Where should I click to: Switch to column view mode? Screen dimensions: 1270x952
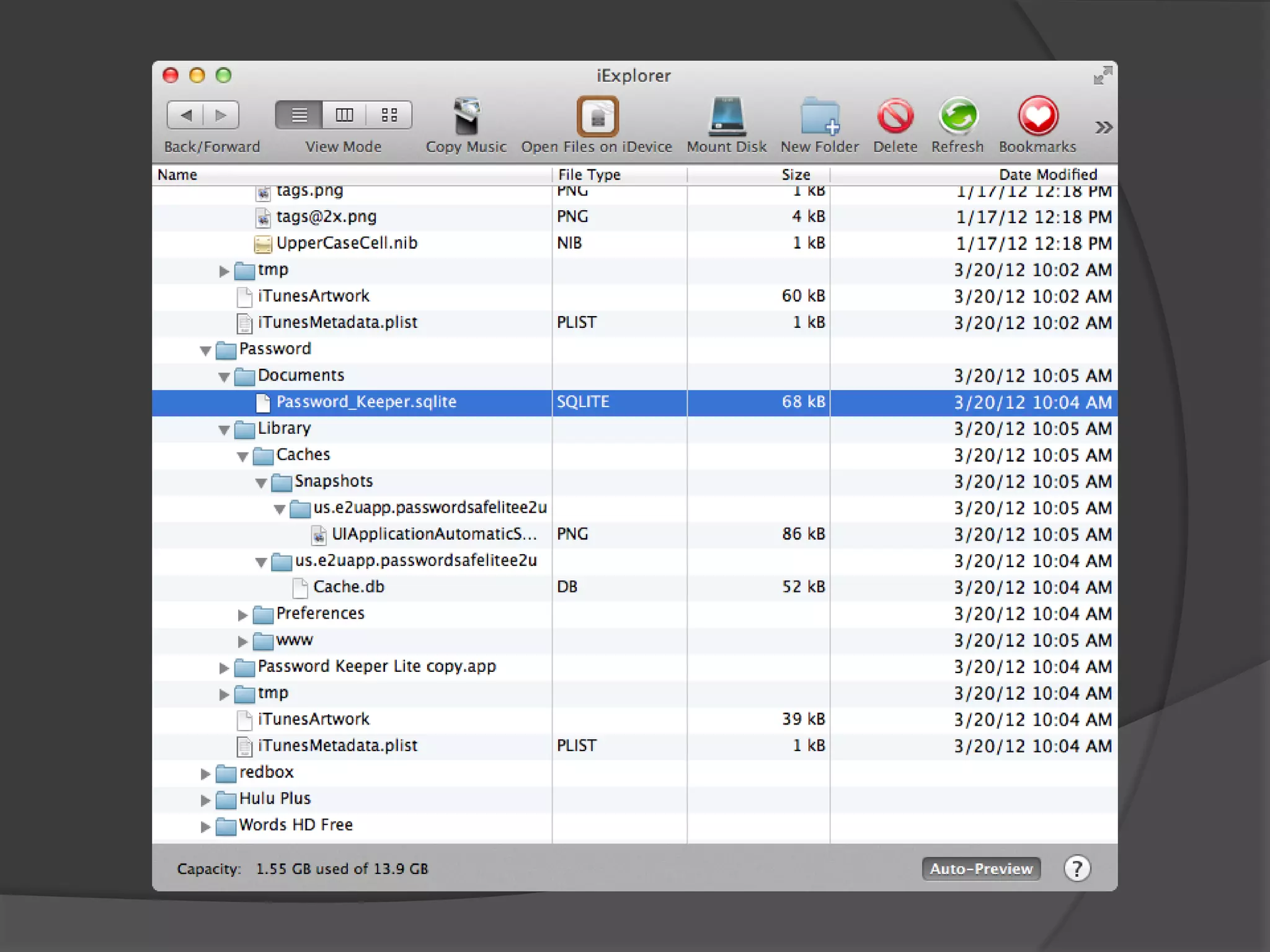click(344, 115)
